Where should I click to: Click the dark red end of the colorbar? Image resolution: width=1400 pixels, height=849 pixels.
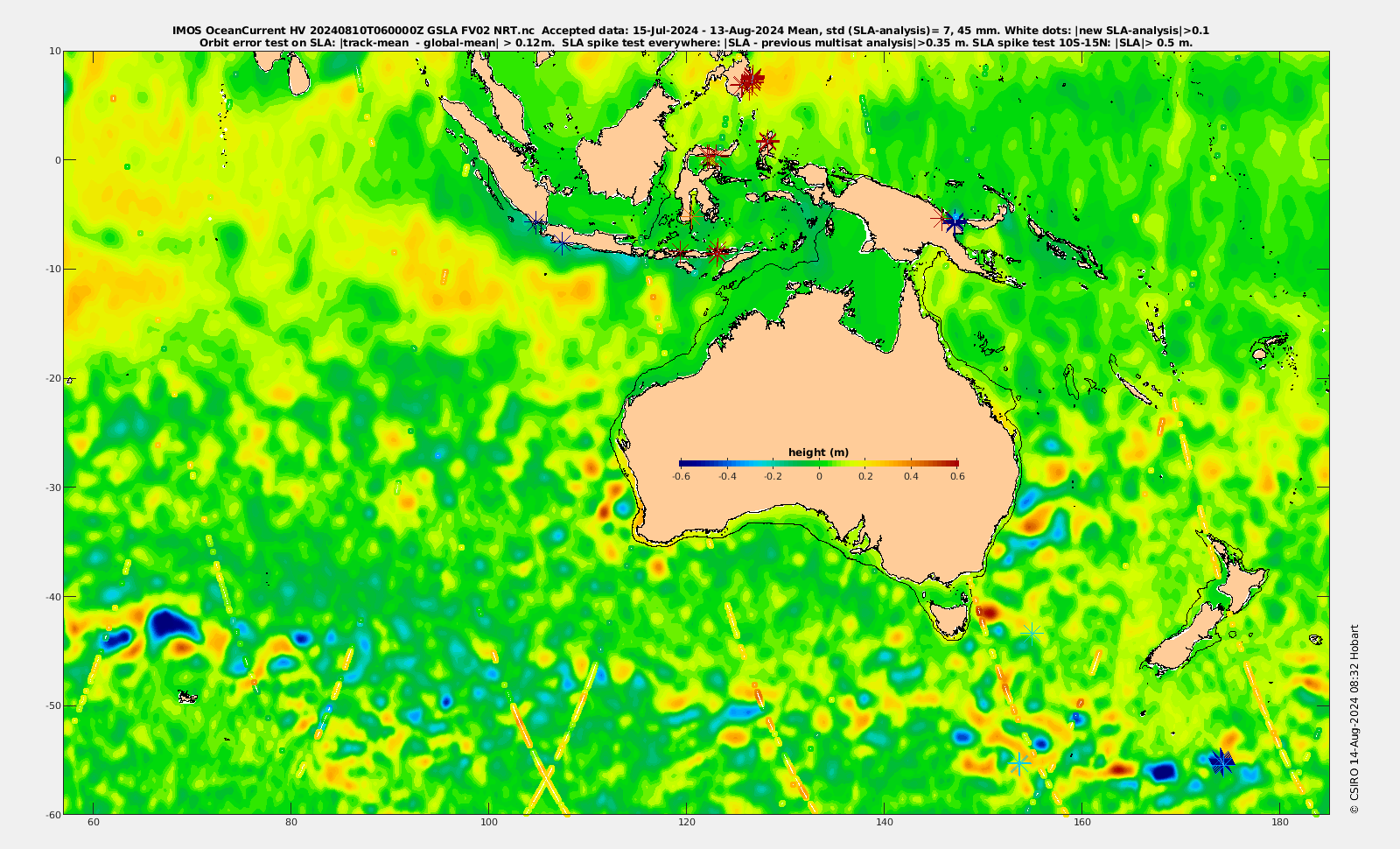pos(953,463)
